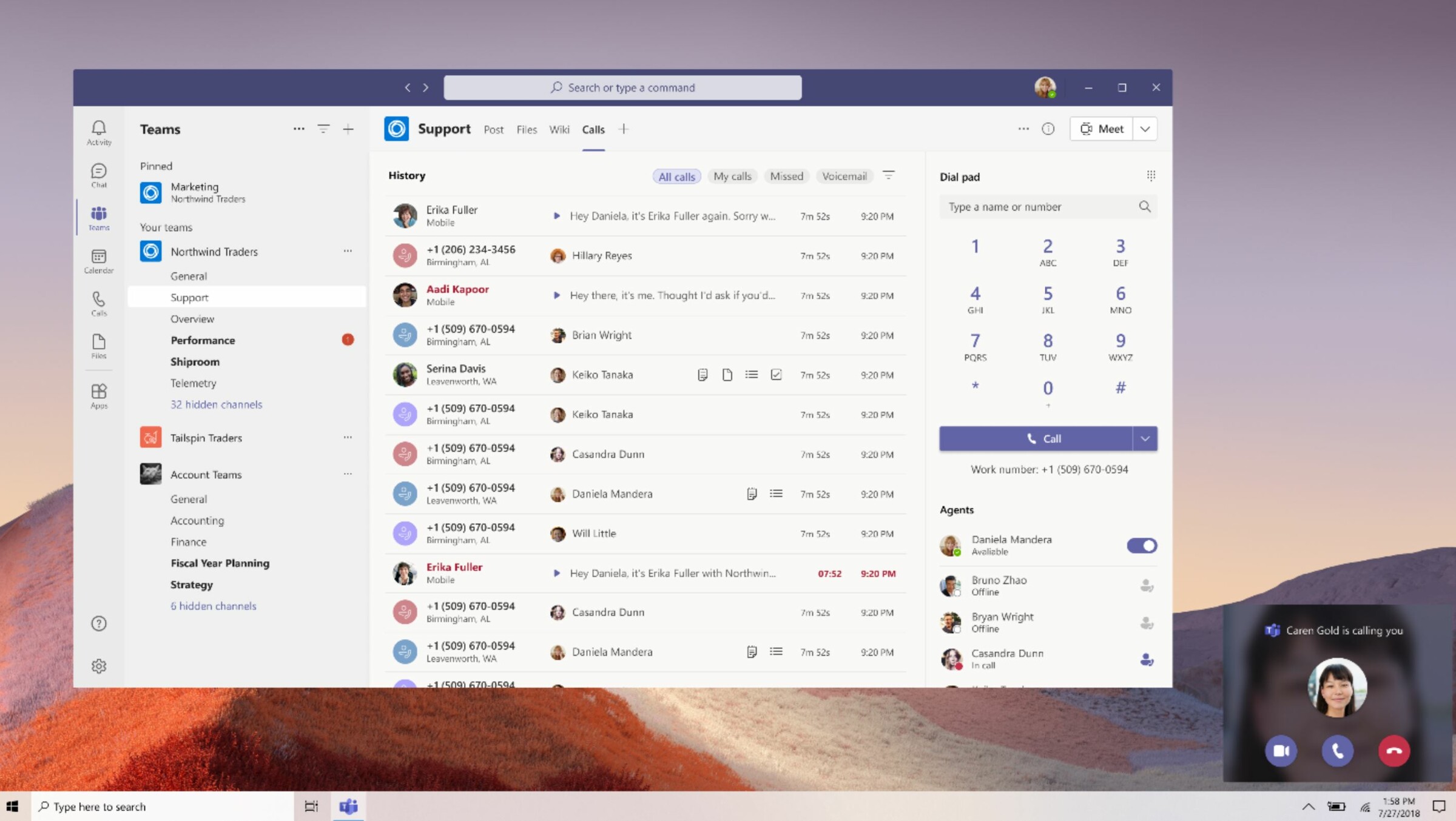Image resolution: width=1456 pixels, height=821 pixels.
Task: Open the Activity feed in the left sidebar
Action: [x=98, y=130]
